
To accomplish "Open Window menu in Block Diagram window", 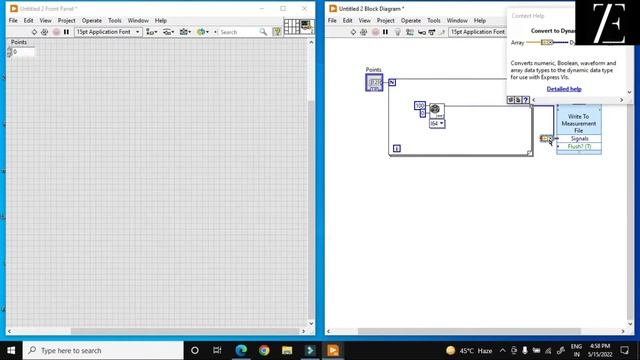I will click(457, 20).
